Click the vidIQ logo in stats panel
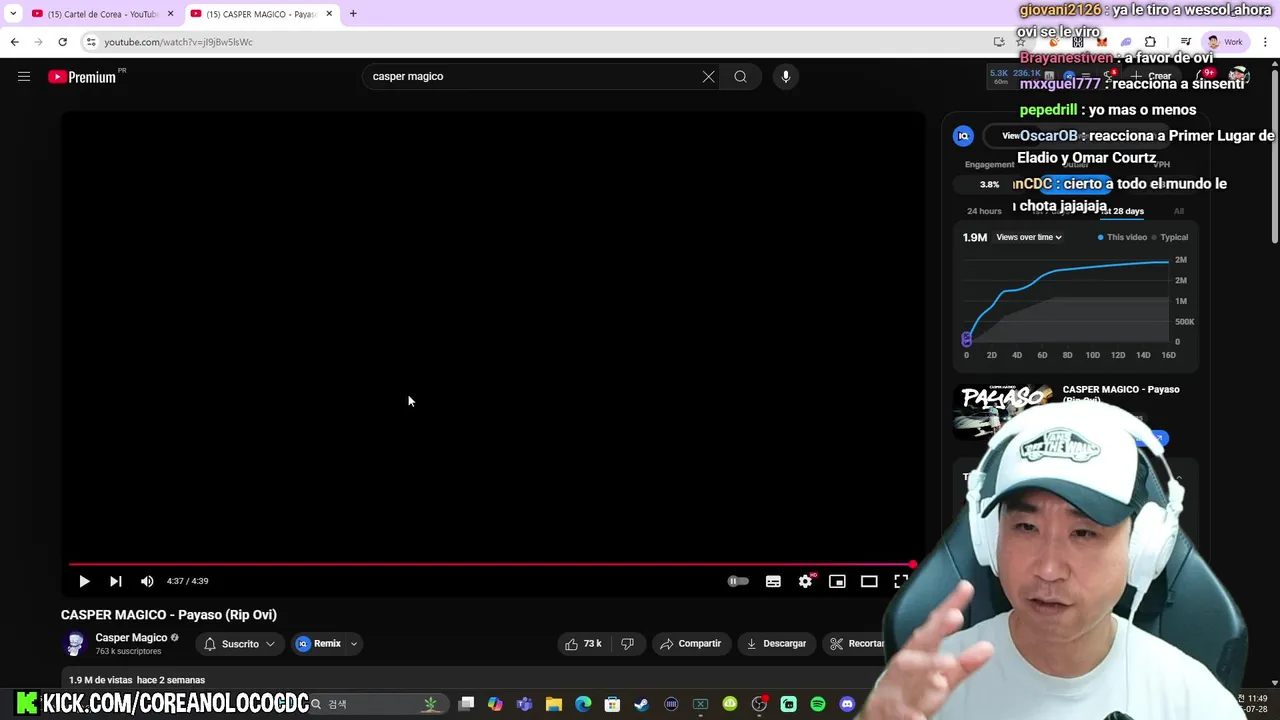 point(964,136)
